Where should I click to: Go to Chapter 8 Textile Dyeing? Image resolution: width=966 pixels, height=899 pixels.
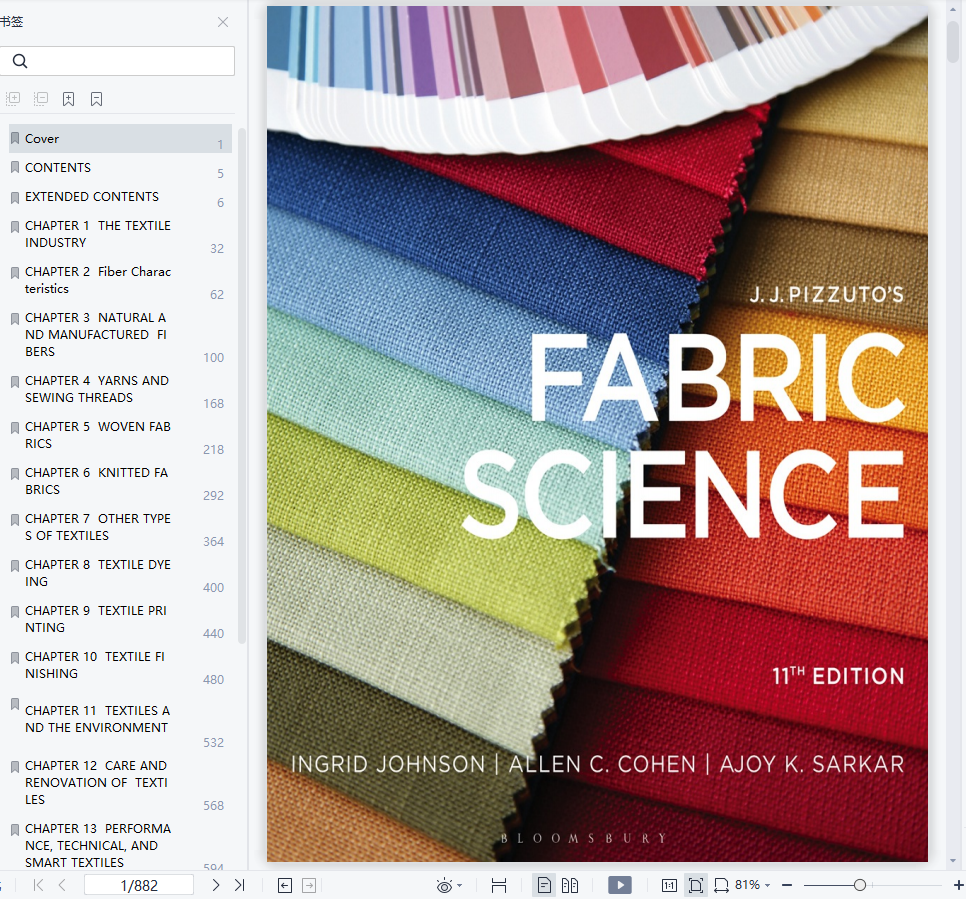[120, 573]
